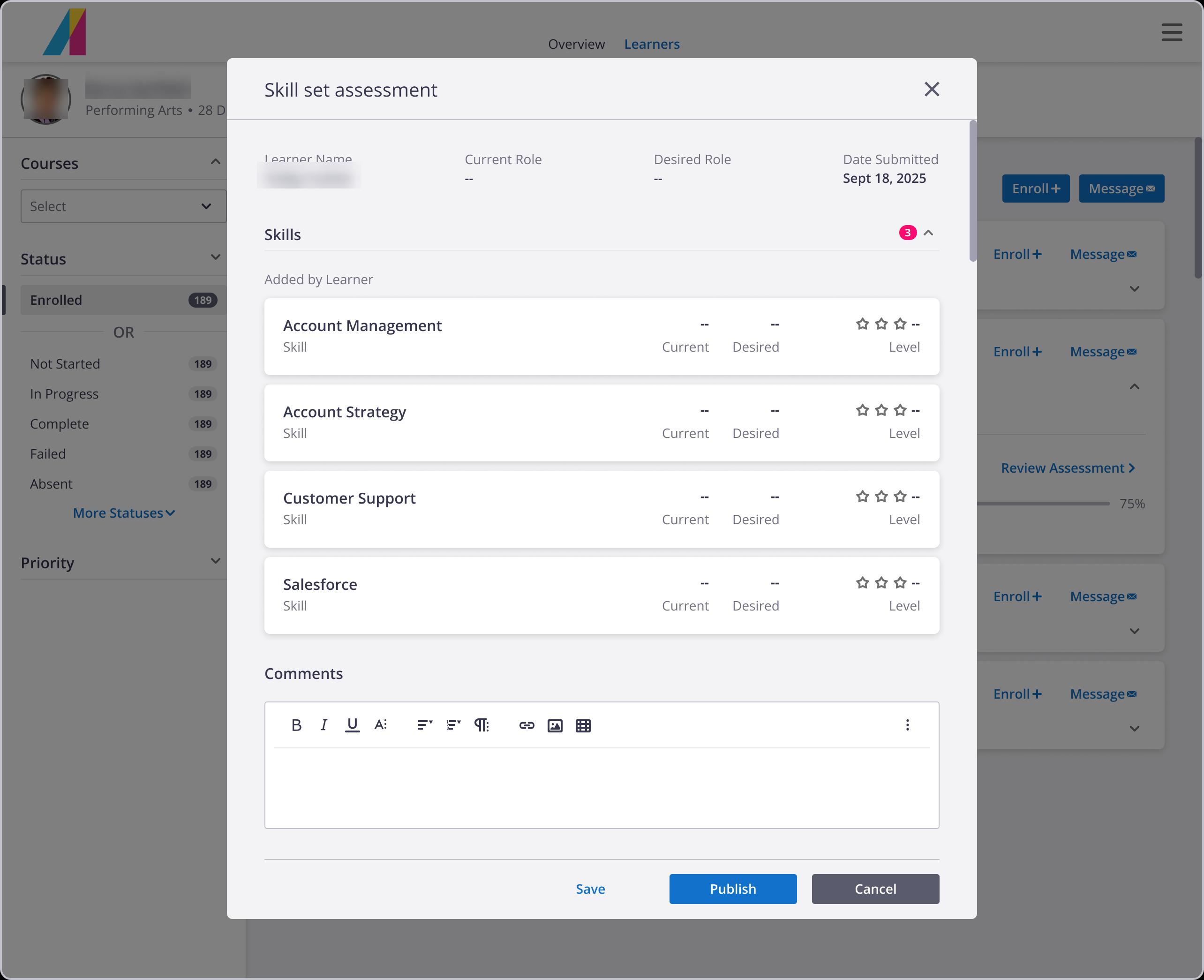Open paragraph format options in editor
This screenshot has height=980, width=1204.
[482, 725]
